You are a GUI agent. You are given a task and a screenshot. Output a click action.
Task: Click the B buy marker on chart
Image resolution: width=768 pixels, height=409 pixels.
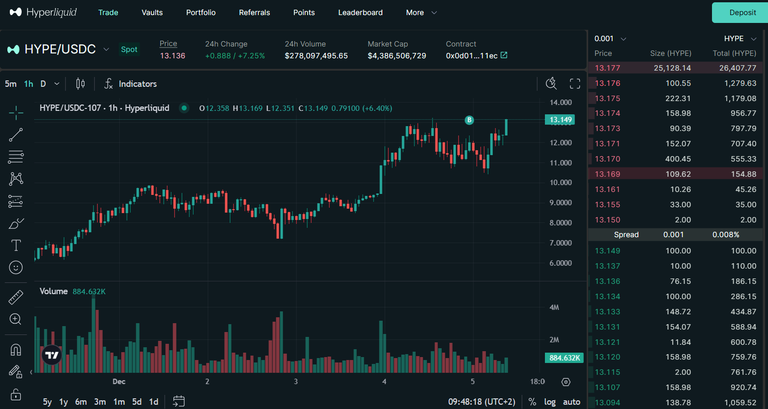(x=469, y=120)
